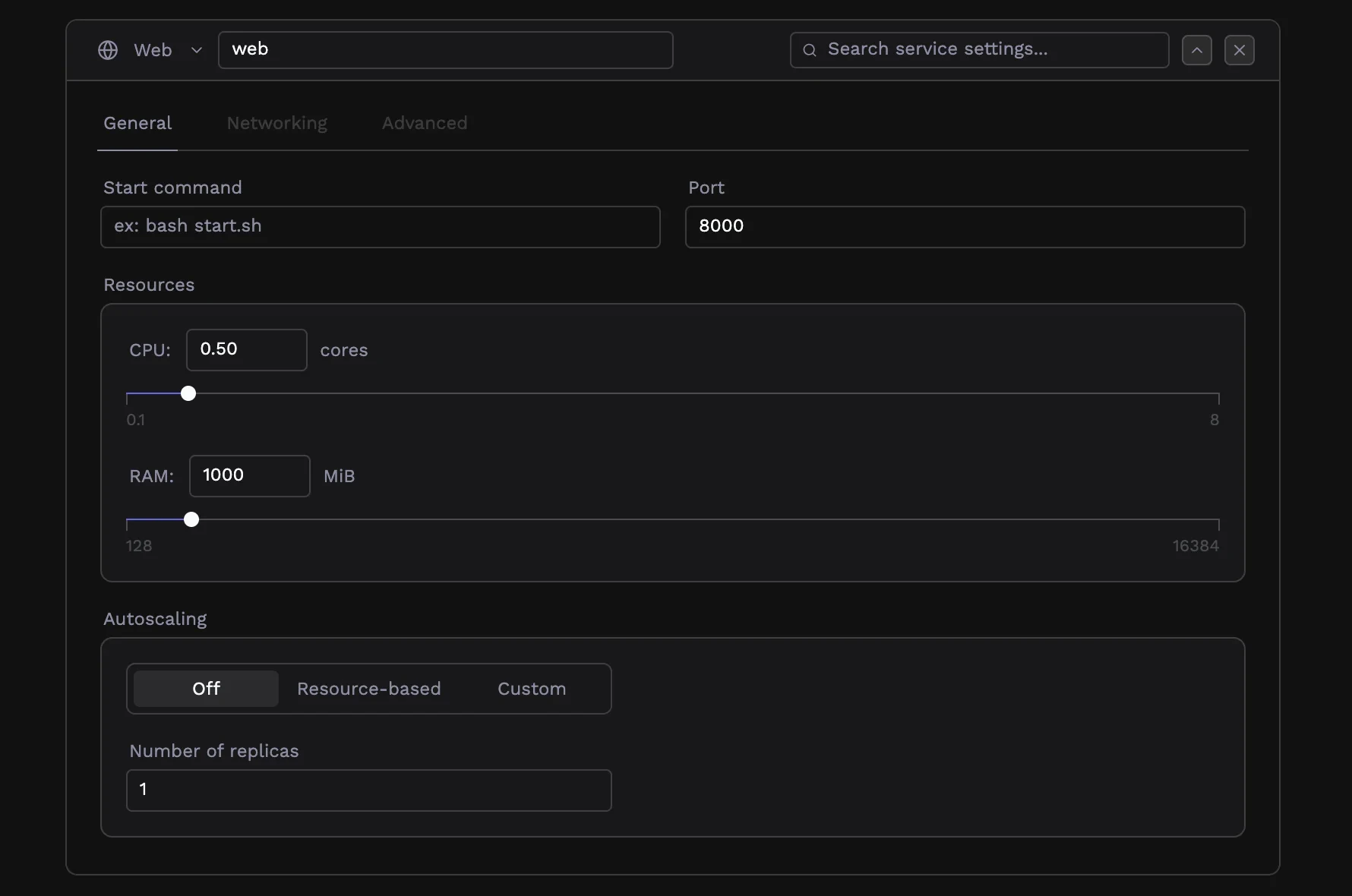Enable Resource-based autoscaling
1352x896 pixels.
pyautogui.click(x=368, y=688)
